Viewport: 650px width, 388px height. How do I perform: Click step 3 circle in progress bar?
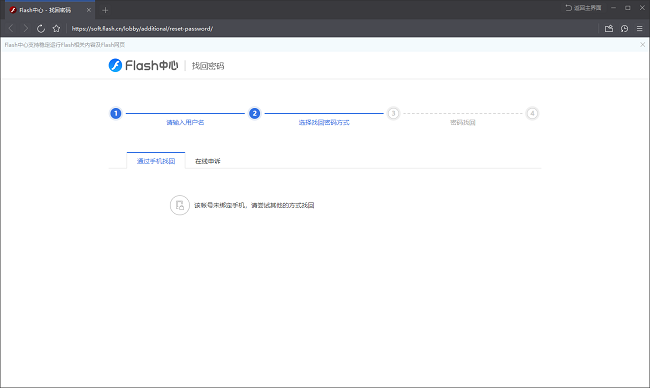393,113
